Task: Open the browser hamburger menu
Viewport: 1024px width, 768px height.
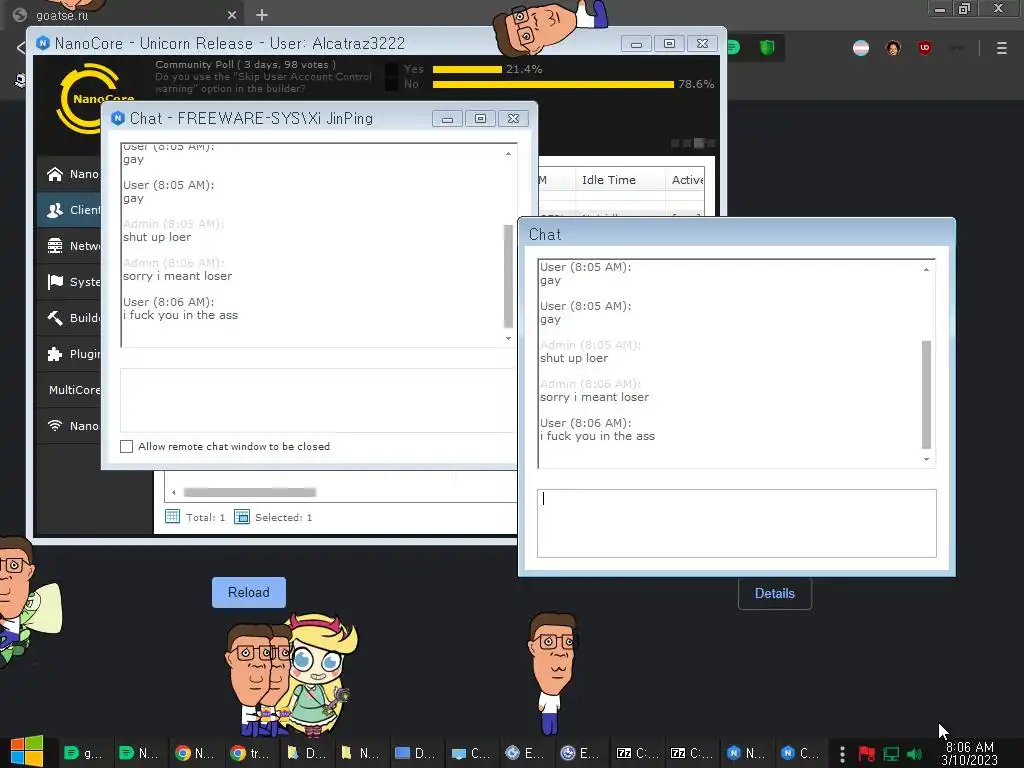Action: coord(1001,48)
